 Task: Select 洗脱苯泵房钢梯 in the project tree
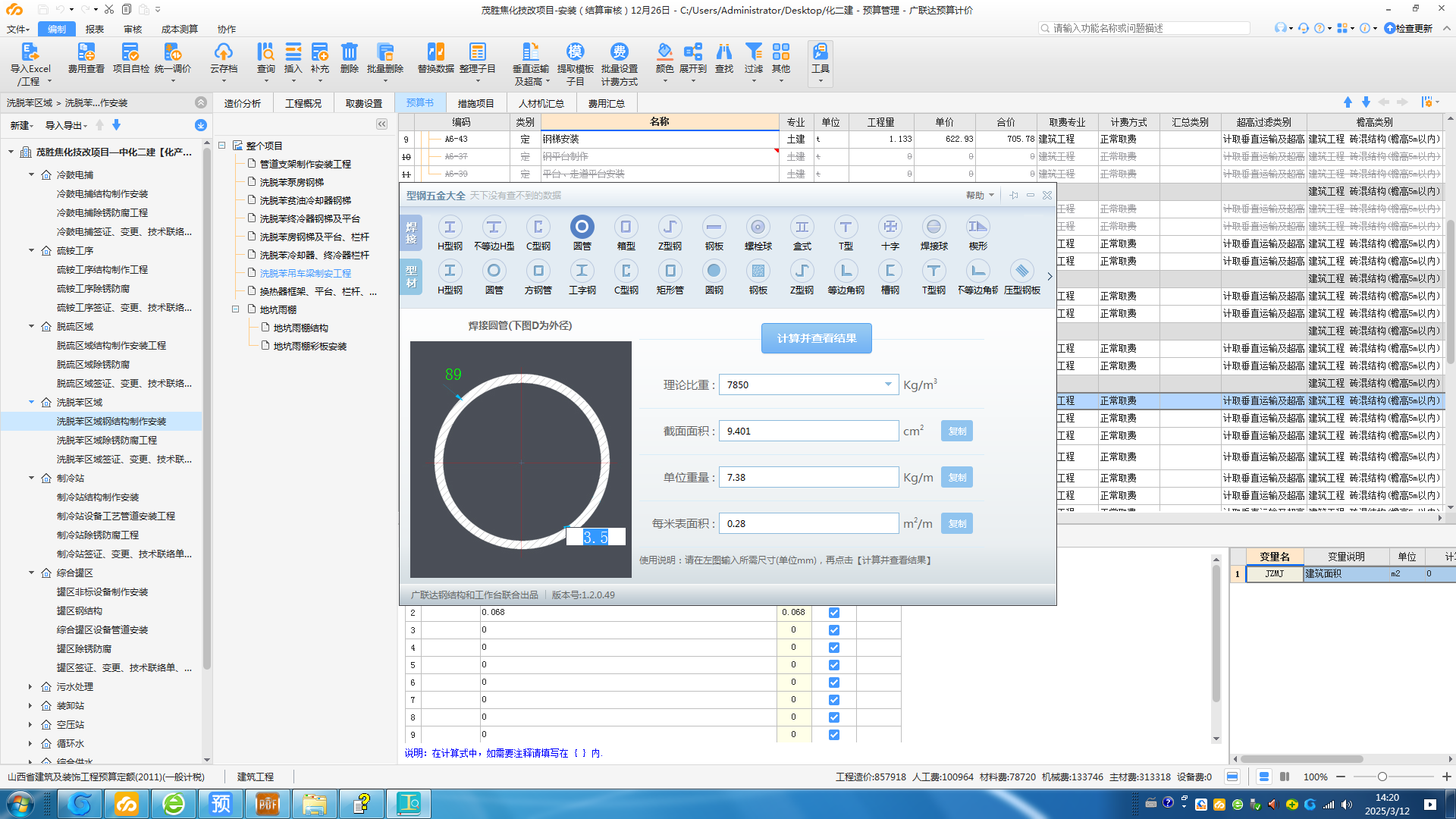click(291, 182)
